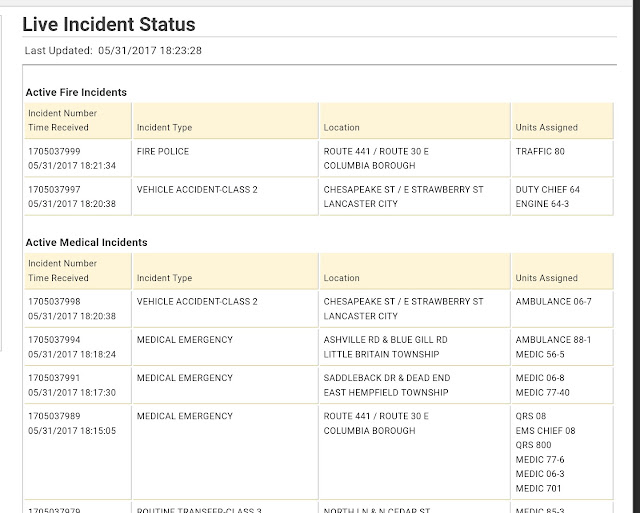Select the Ashville Rd & Blue Gill Rd location
640x513 pixels.
coord(386,339)
